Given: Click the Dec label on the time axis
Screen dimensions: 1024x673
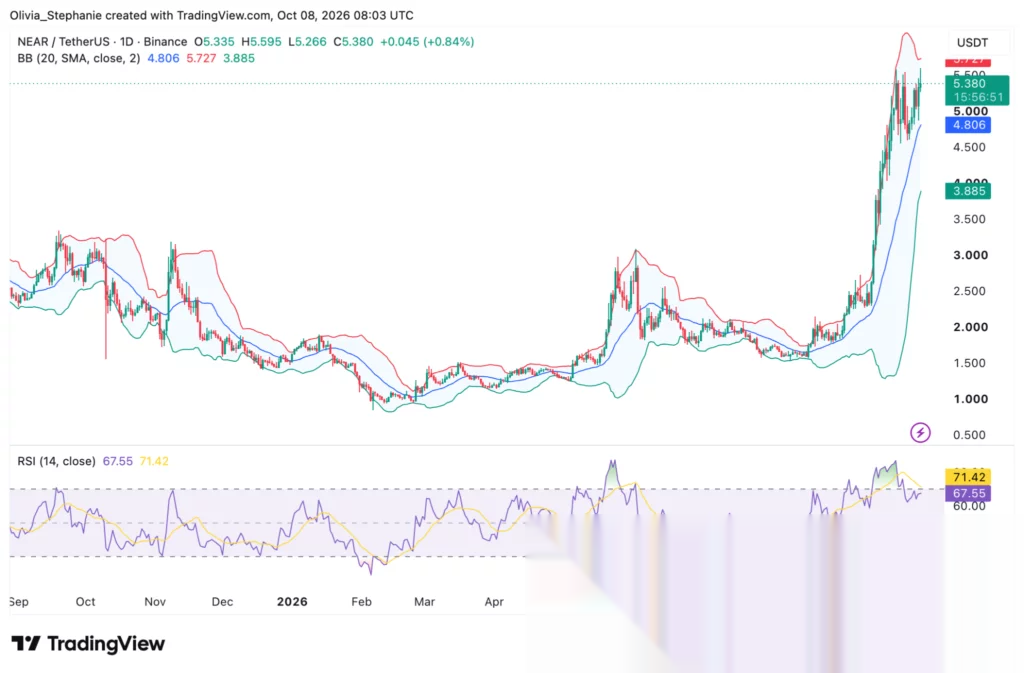Looking at the screenshot, I should (x=222, y=602).
